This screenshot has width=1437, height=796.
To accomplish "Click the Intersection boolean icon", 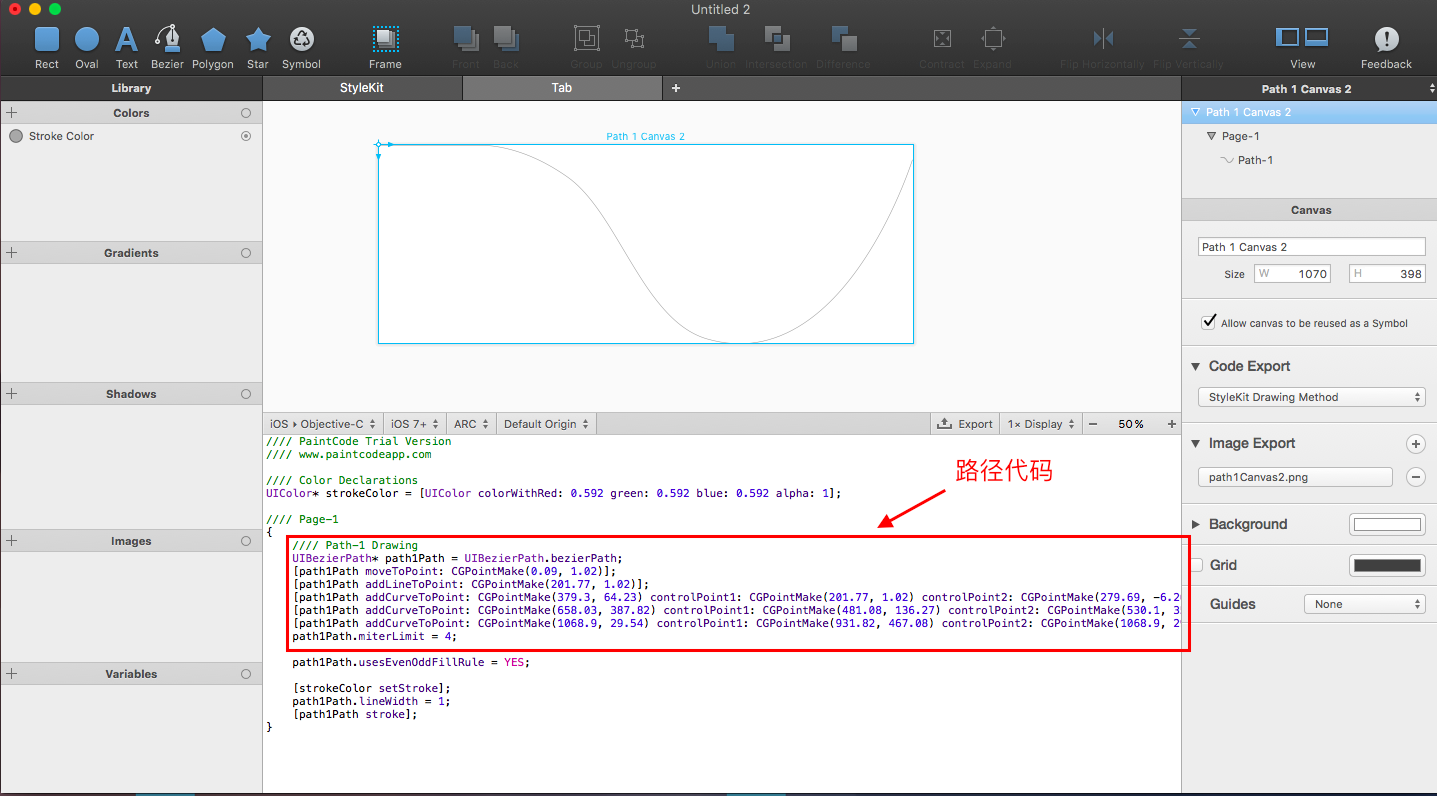I will 776,39.
